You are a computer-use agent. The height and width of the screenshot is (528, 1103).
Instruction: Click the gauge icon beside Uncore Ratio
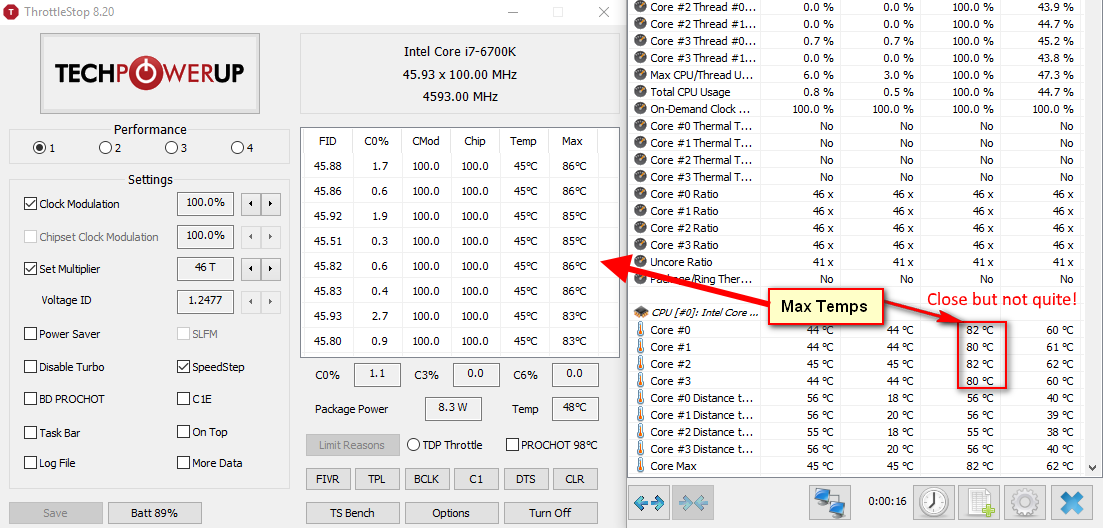coord(640,262)
